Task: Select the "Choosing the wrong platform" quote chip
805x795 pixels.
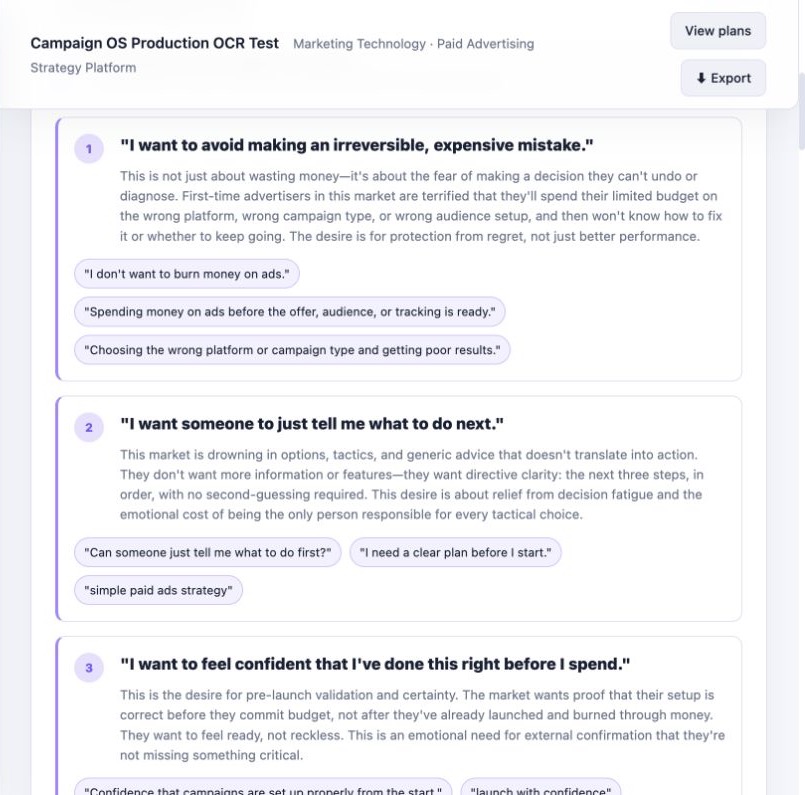Action: [x=292, y=350]
